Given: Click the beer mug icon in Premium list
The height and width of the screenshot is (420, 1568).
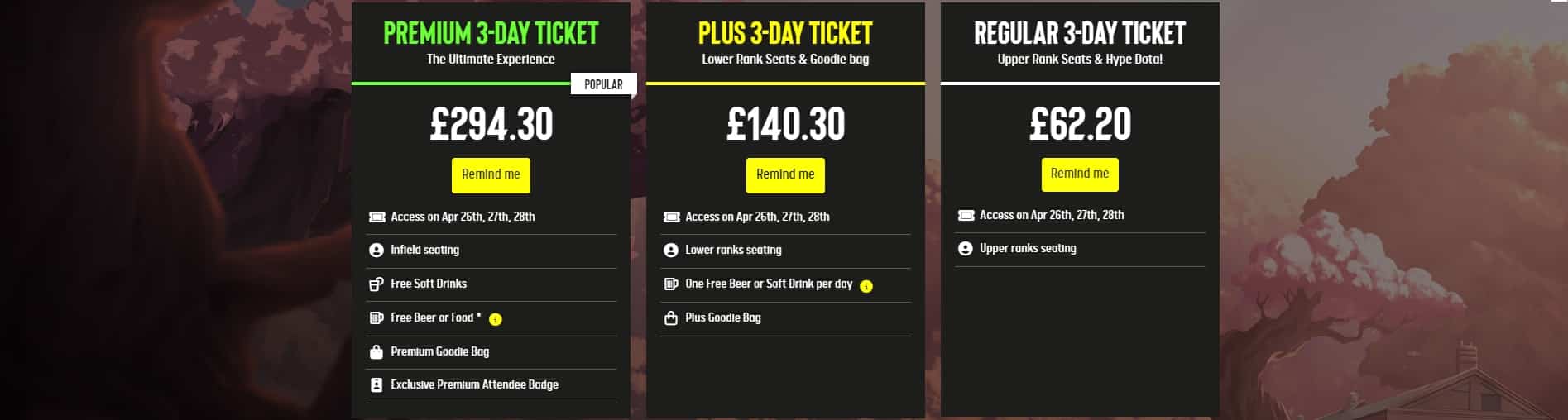Looking at the screenshot, I should coord(376,318).
